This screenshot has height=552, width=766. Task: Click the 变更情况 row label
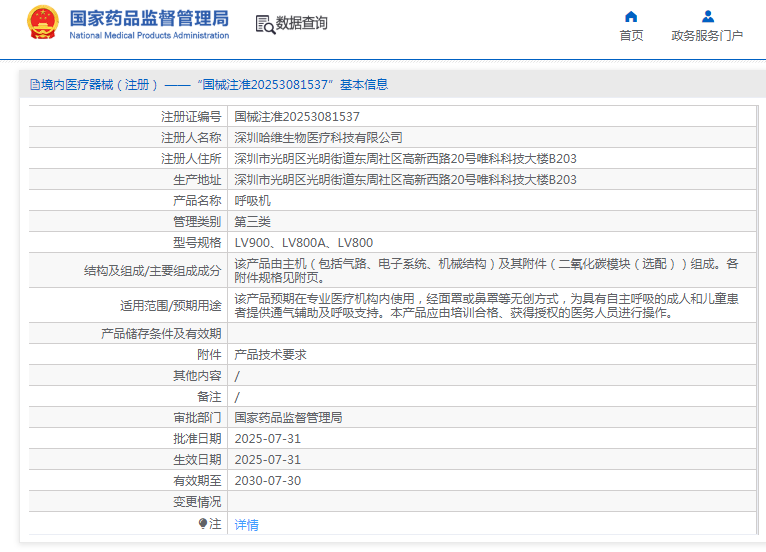pos(197,502)
